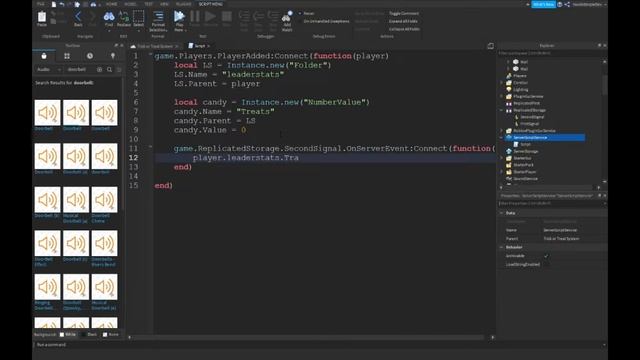Expand RobloxPluginGuiService in Explorer

pos(502,131)
